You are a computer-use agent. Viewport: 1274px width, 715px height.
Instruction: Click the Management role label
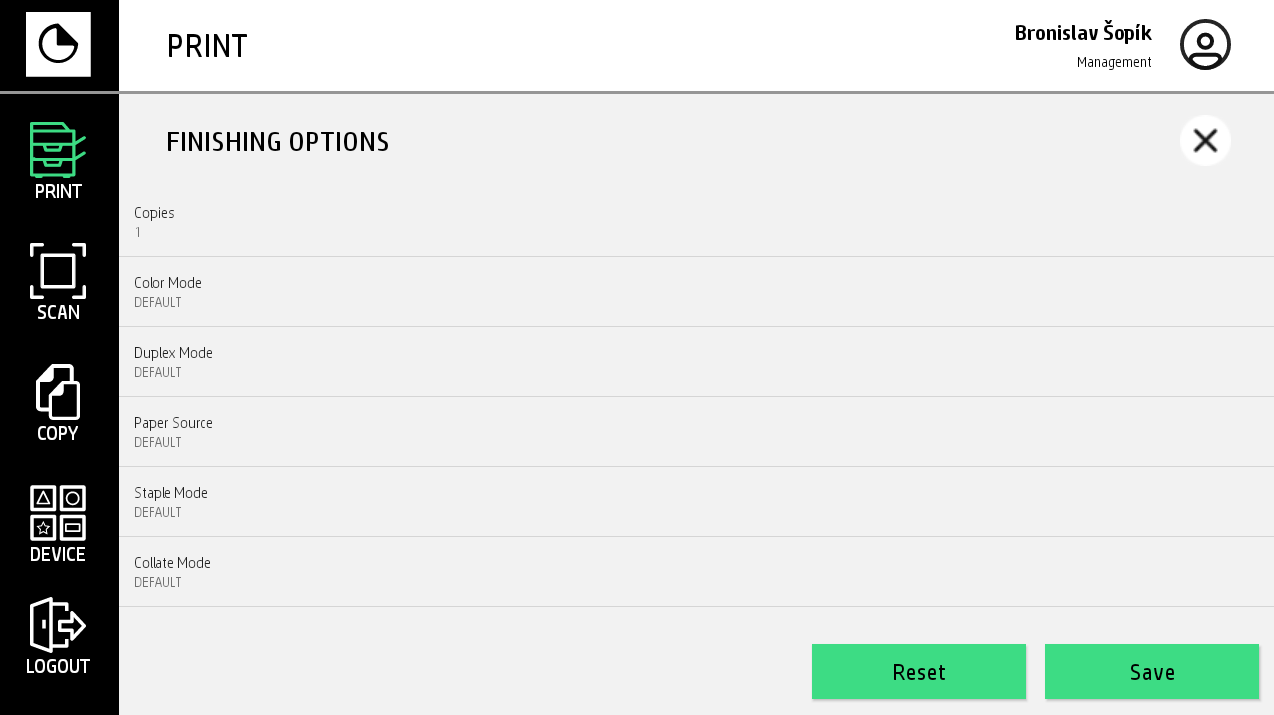(x=1113, y=62)
